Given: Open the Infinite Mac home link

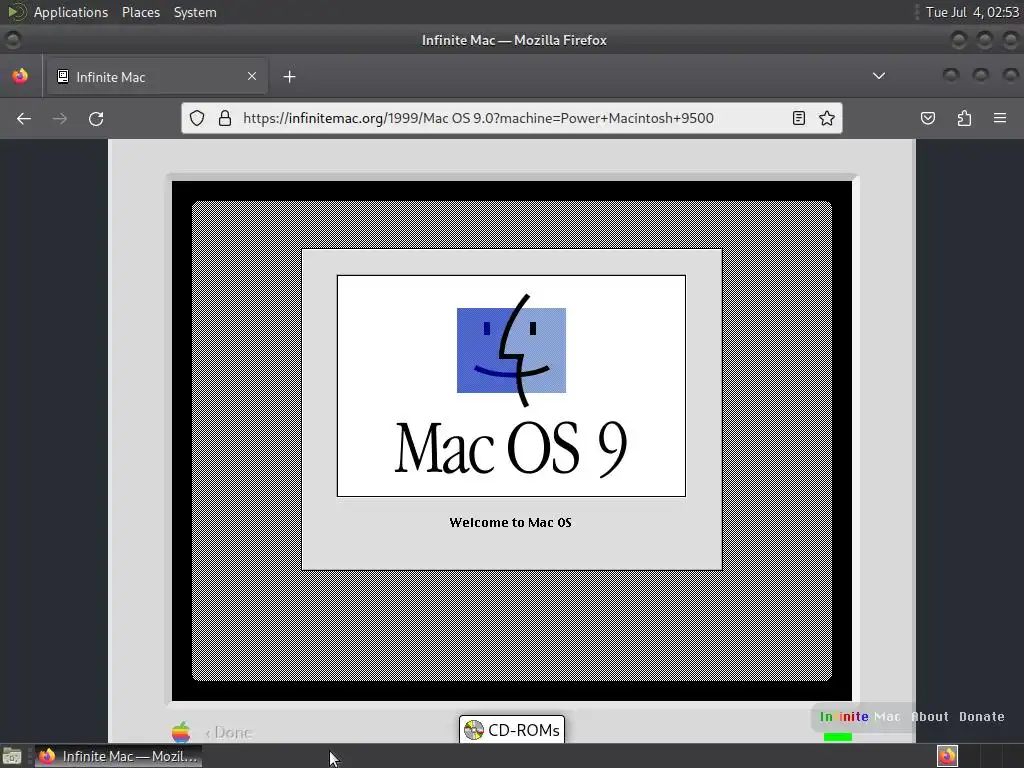Looking at the screenshot, I should (860, 716).
